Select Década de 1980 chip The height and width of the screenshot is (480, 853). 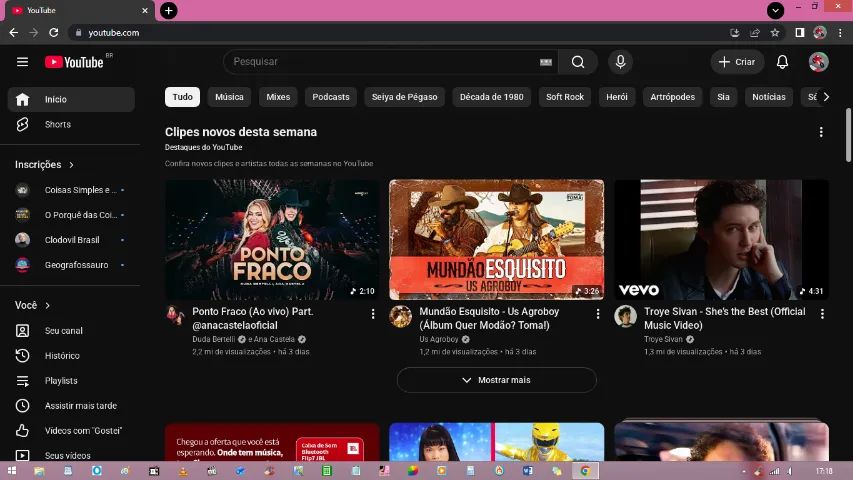click(x=491, y=97)
